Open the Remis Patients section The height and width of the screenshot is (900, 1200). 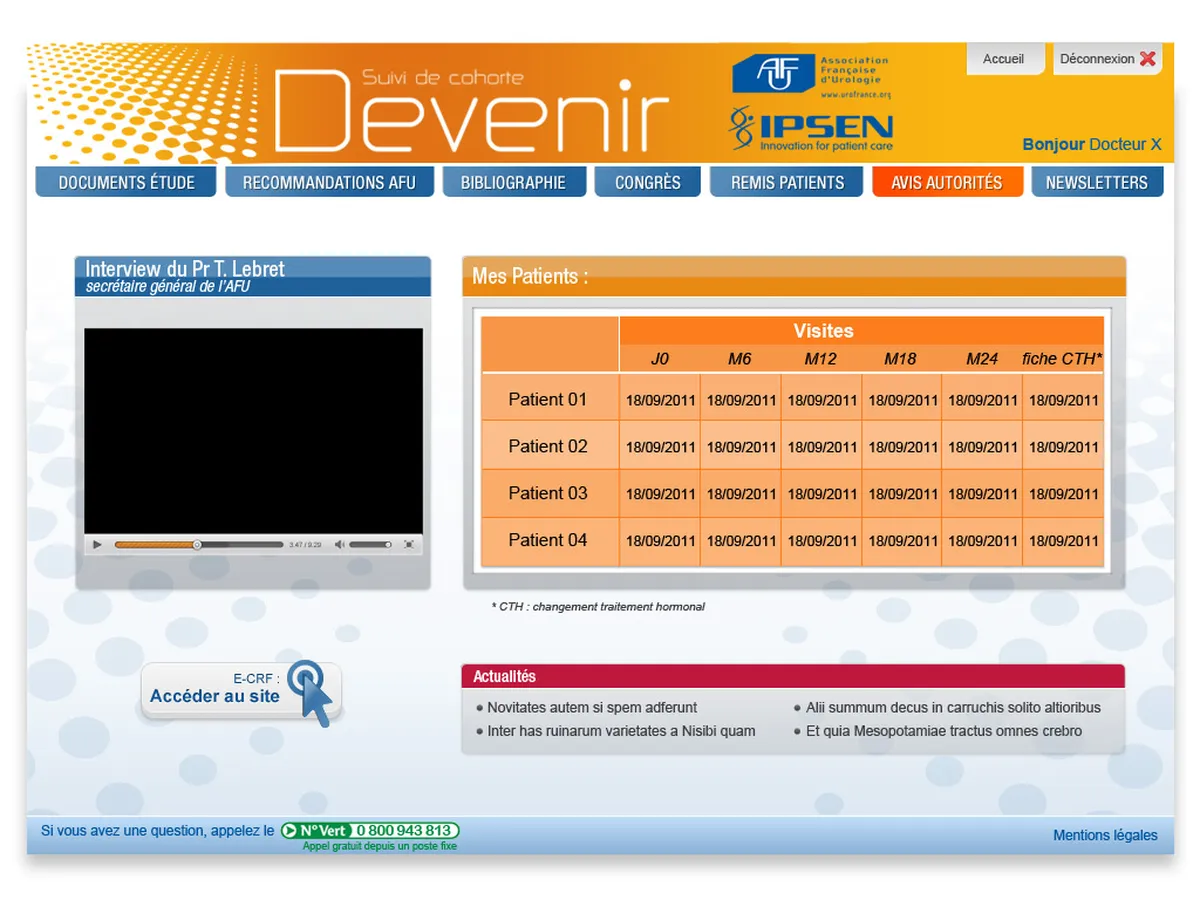coord(786,182)
